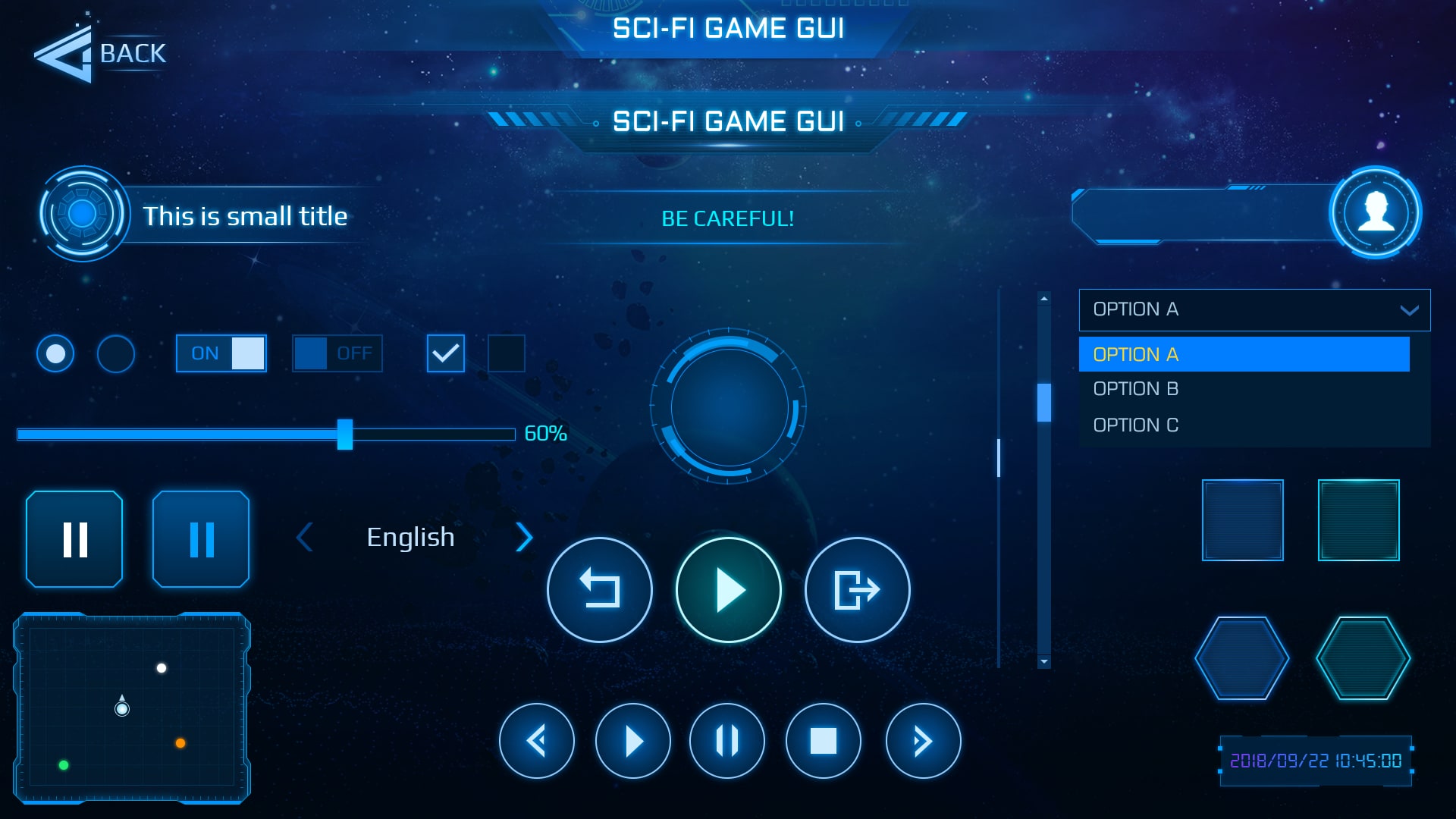Viewport: 1456px width, 819px height.
Task: Toggle the OFF switch to on
Action: pos(335,353)
